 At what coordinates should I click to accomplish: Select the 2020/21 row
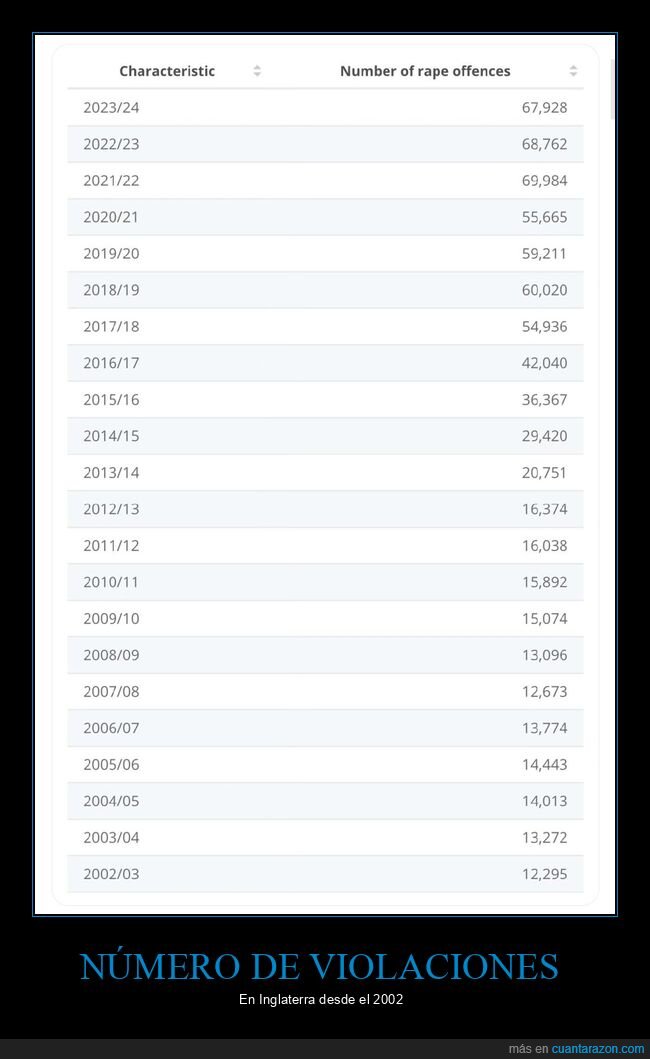325,217
